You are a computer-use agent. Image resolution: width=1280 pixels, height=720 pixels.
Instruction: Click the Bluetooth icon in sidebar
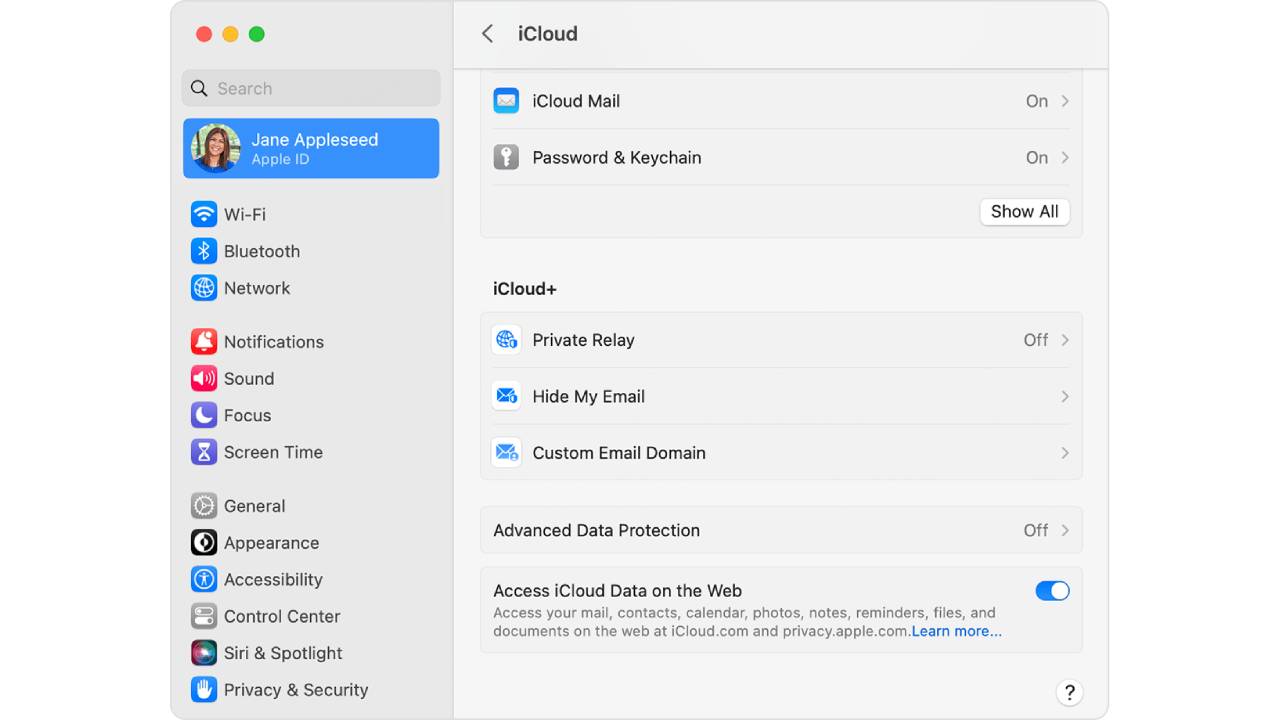(204, 251)
